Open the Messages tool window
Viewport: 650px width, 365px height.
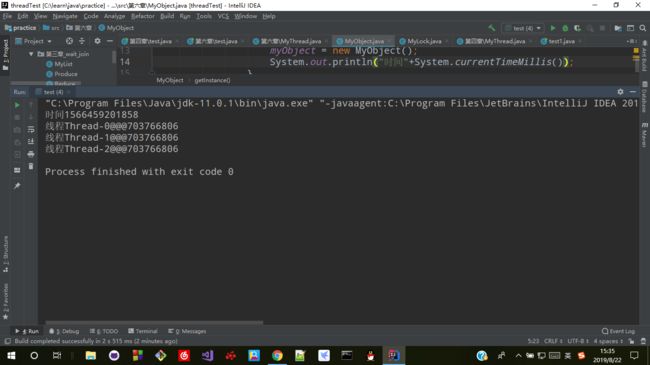[187, 331]
